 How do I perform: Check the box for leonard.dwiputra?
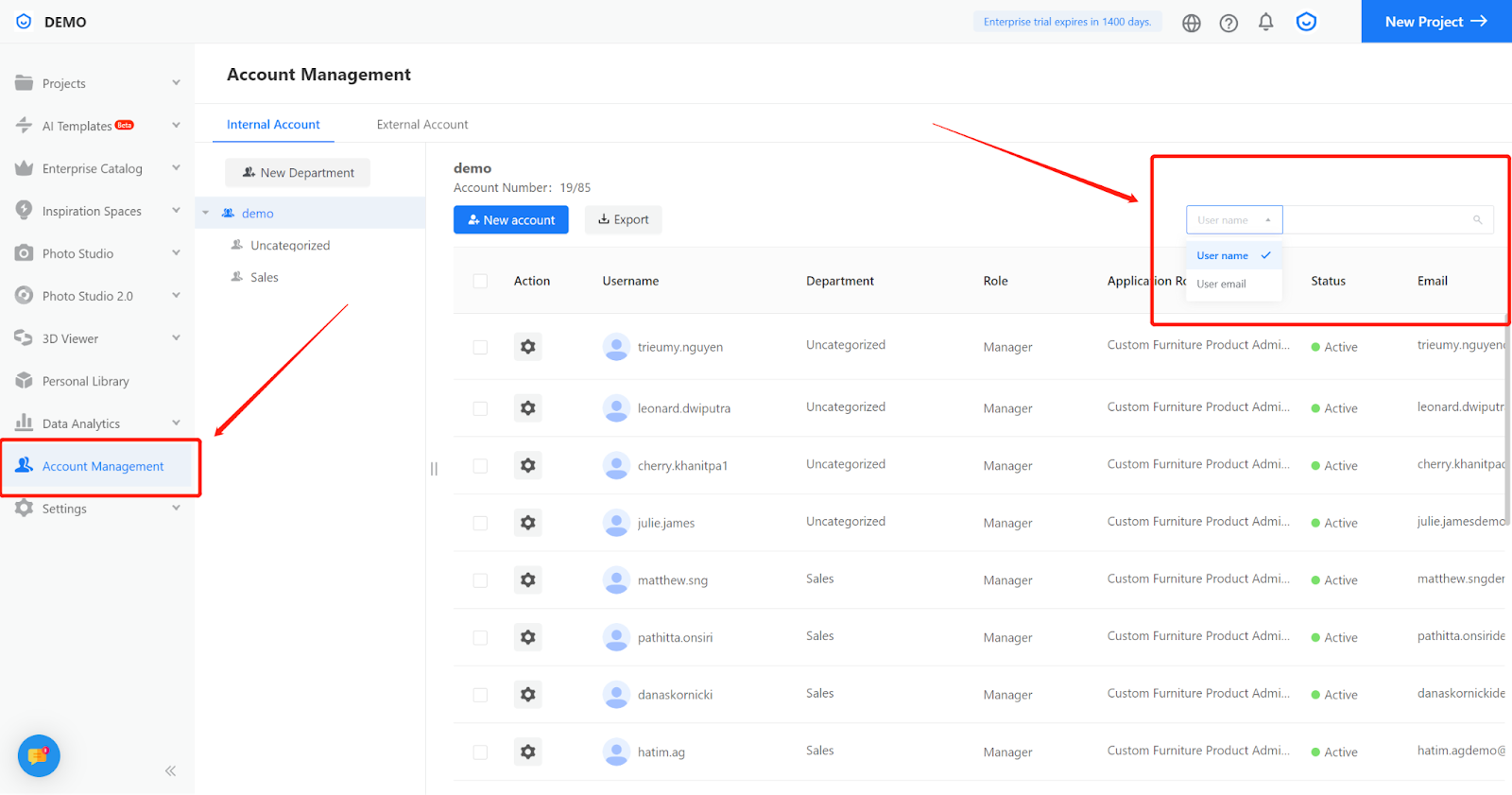pos(480,408)
